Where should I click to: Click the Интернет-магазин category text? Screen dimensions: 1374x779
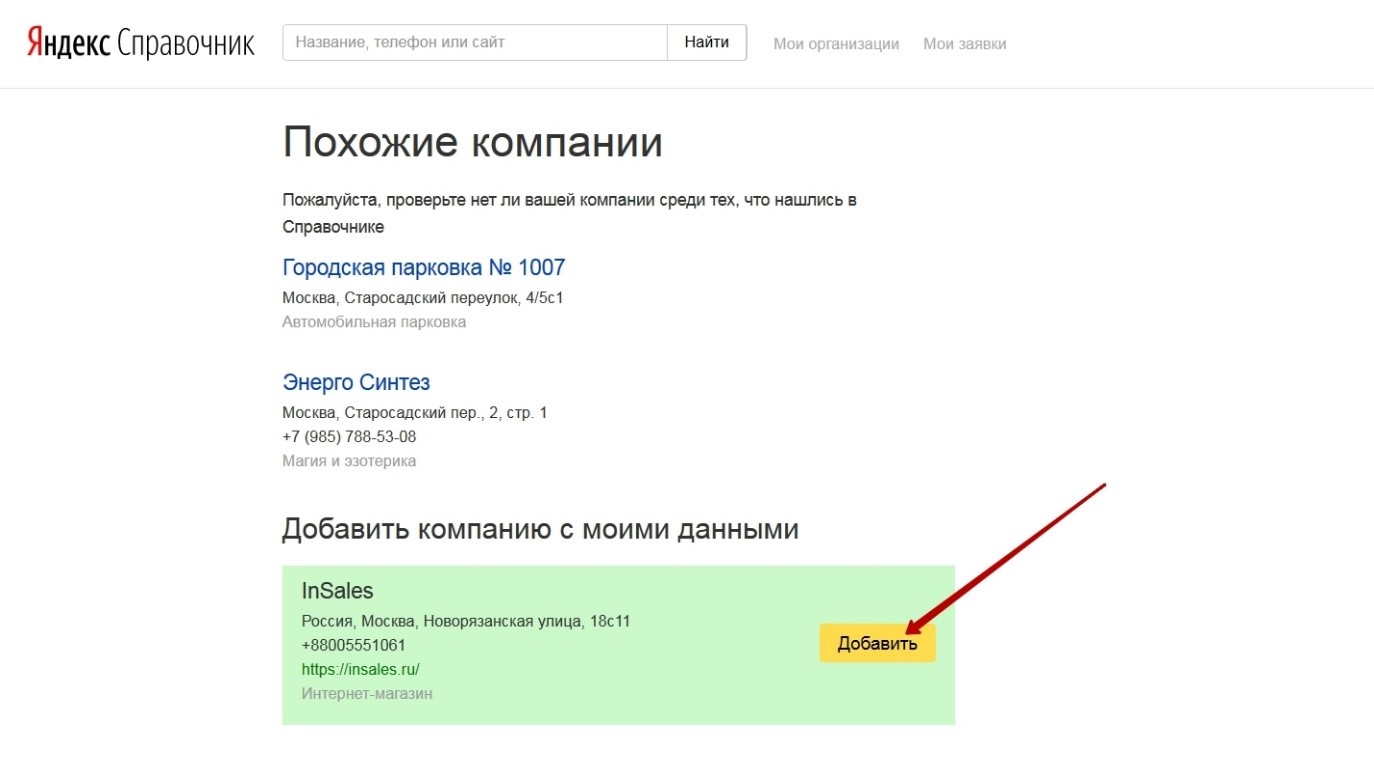[x=367, y=693]
